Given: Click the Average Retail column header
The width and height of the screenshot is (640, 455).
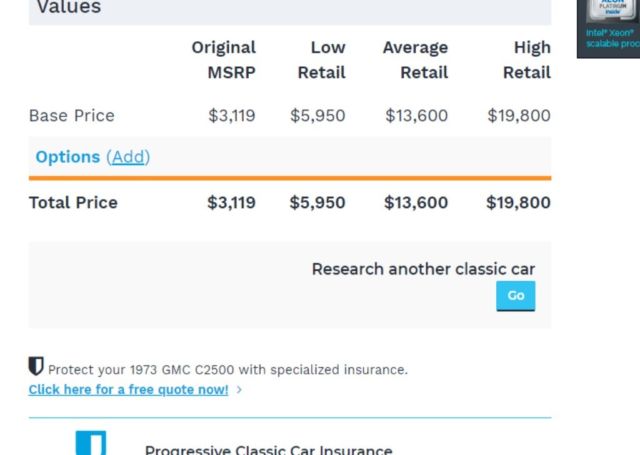Looking at the screenshot, I should [x=416, y=60].
